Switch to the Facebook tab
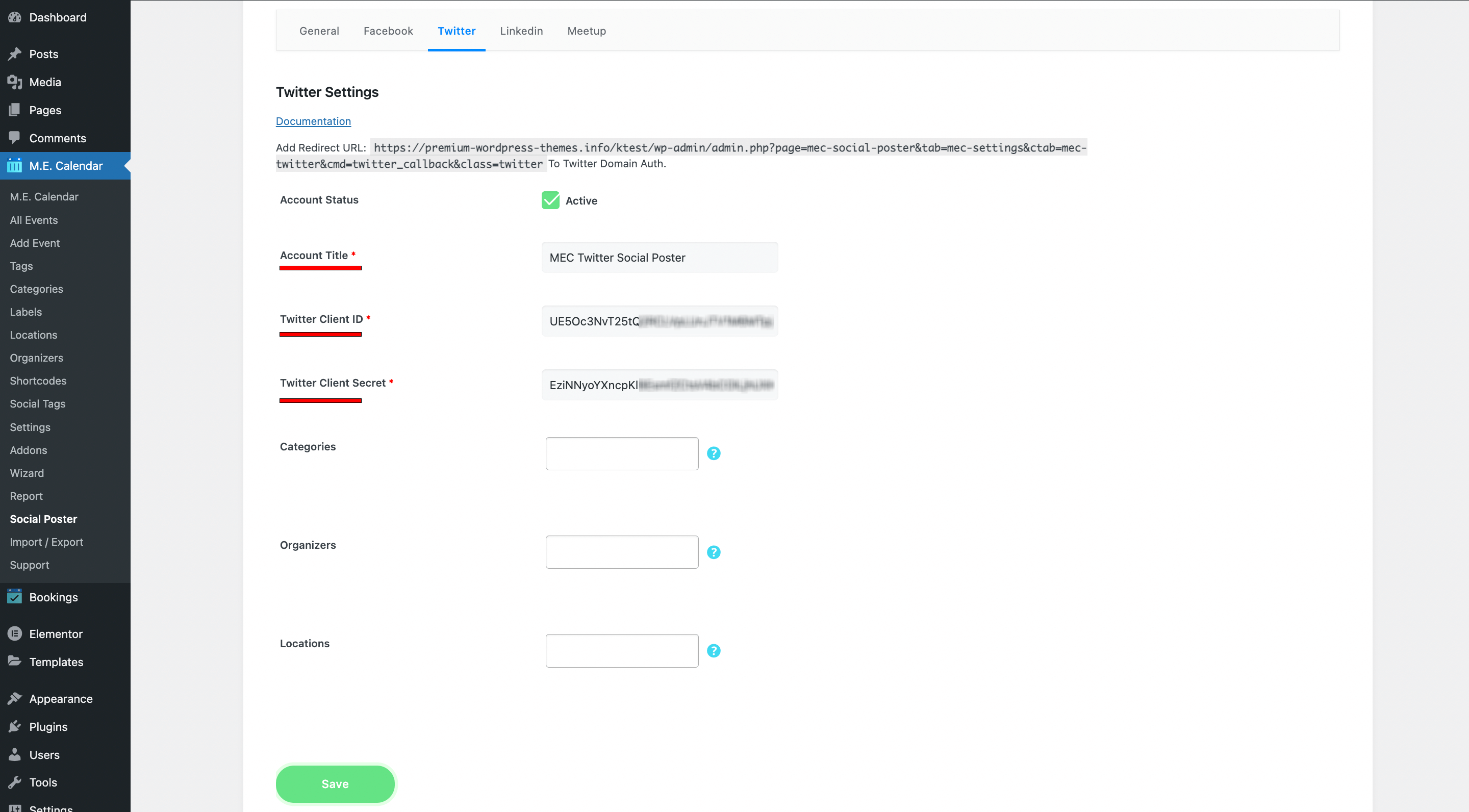The height and width of the screenshot is (812, 1469). 388,31
